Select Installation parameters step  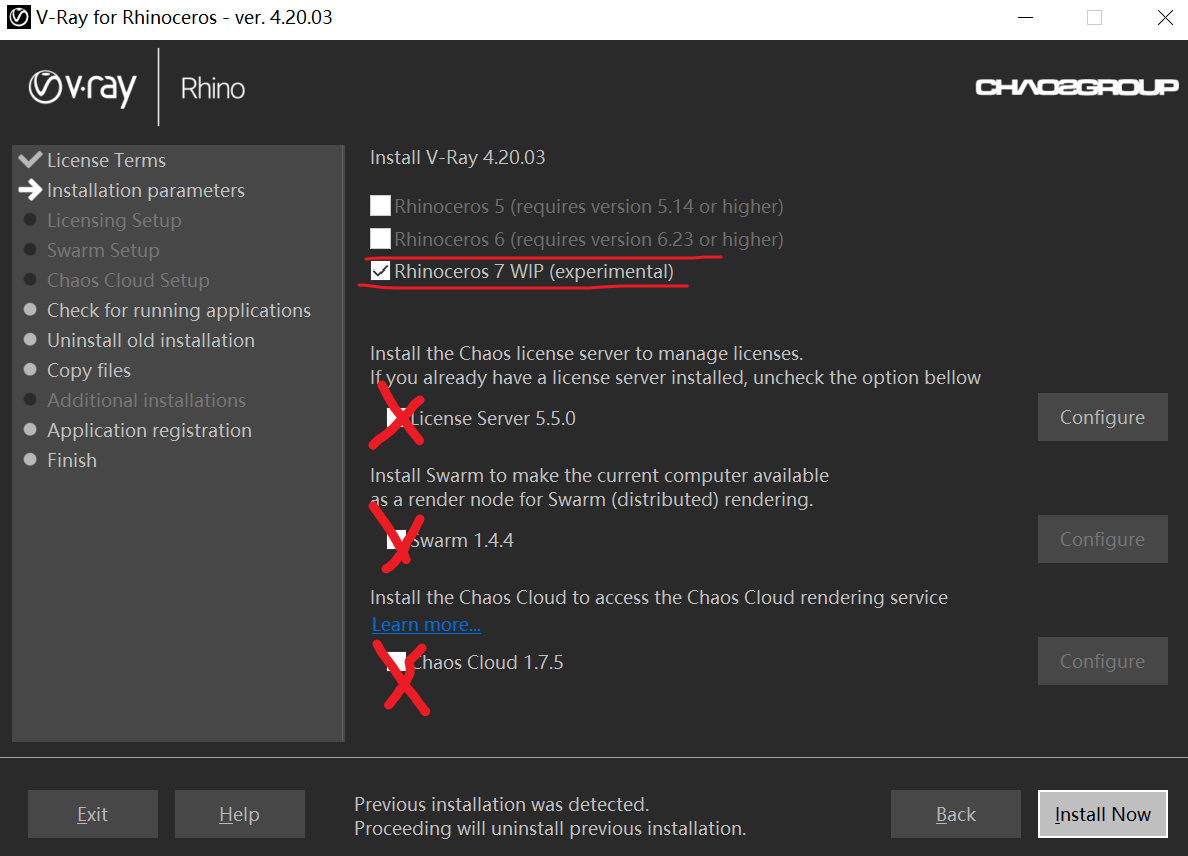(145, 190)
